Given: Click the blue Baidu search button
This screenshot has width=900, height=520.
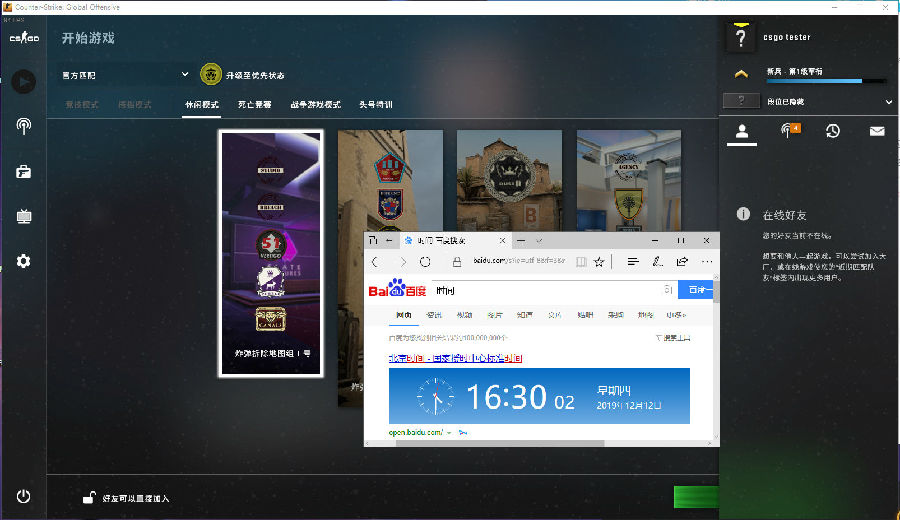Looking at the screenshot, I should pyautogui.click(x=695, y=290).
